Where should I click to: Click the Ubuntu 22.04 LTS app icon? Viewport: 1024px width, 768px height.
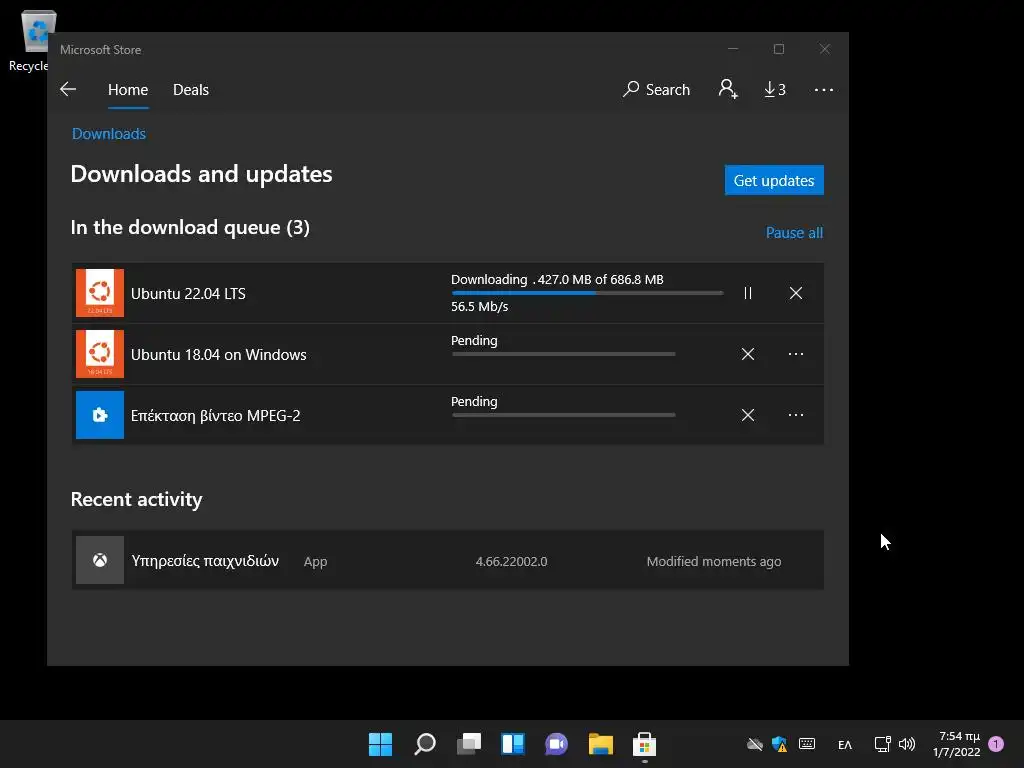click(100, 293)
